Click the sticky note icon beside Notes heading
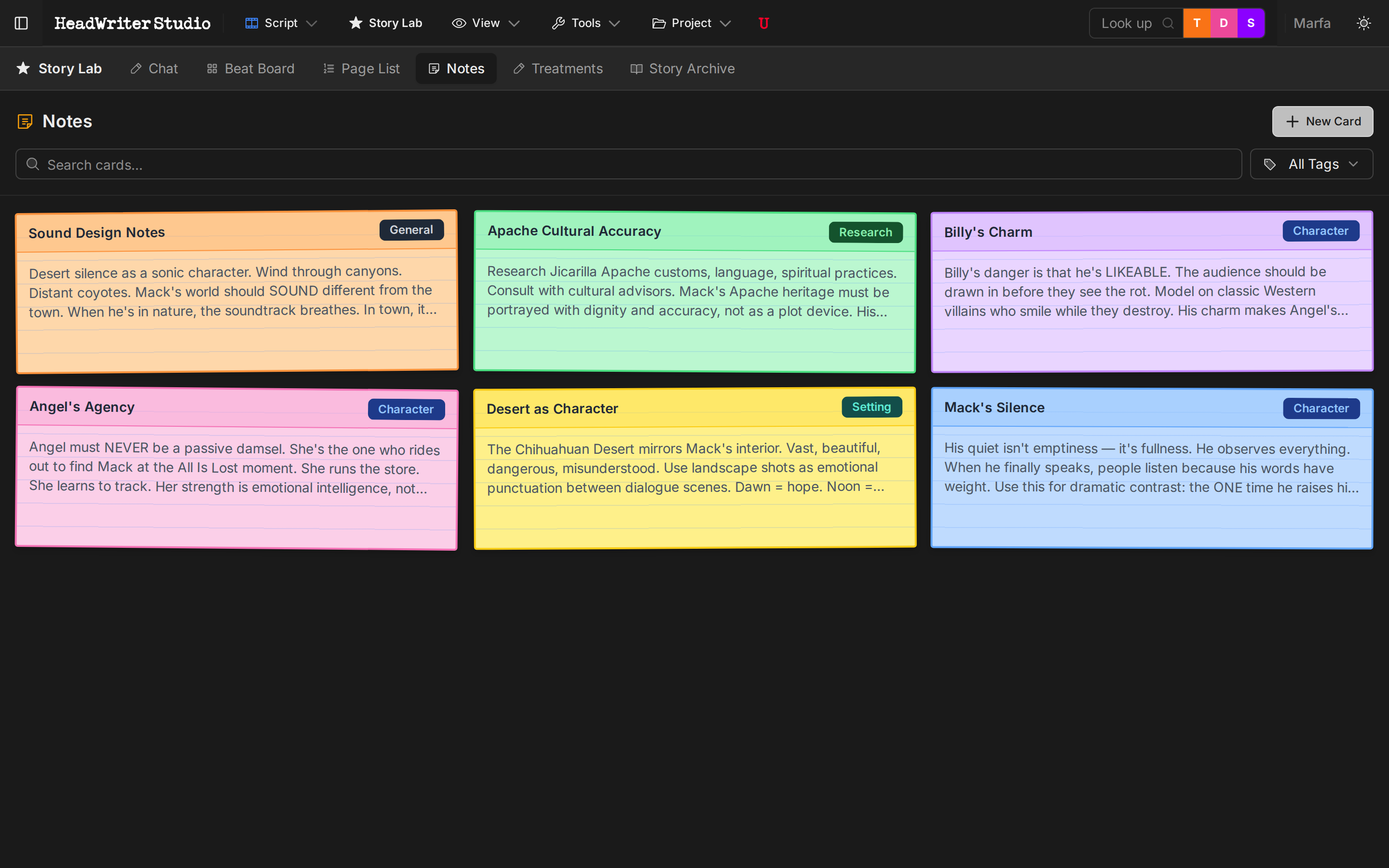 coord(25,121)
